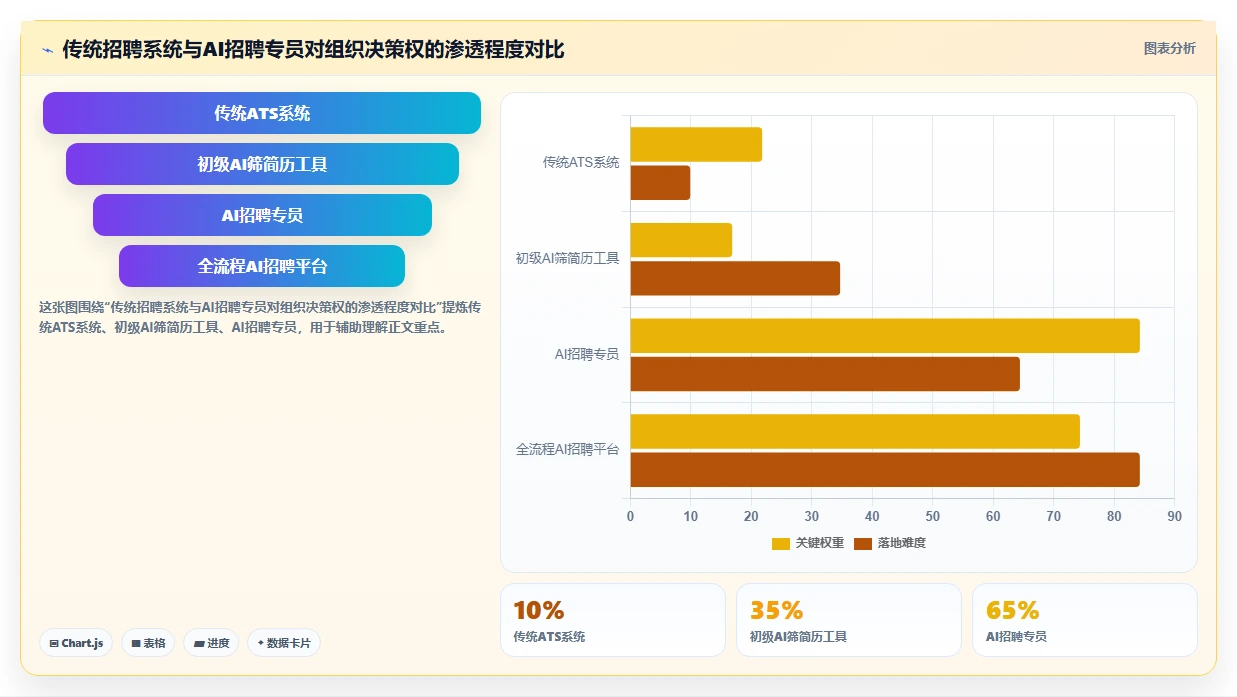1237x697 pixels.
Task: Select the 初级AI筛简历工具 funnel bar
Action: pyautogui.click(x=262, y=164)
